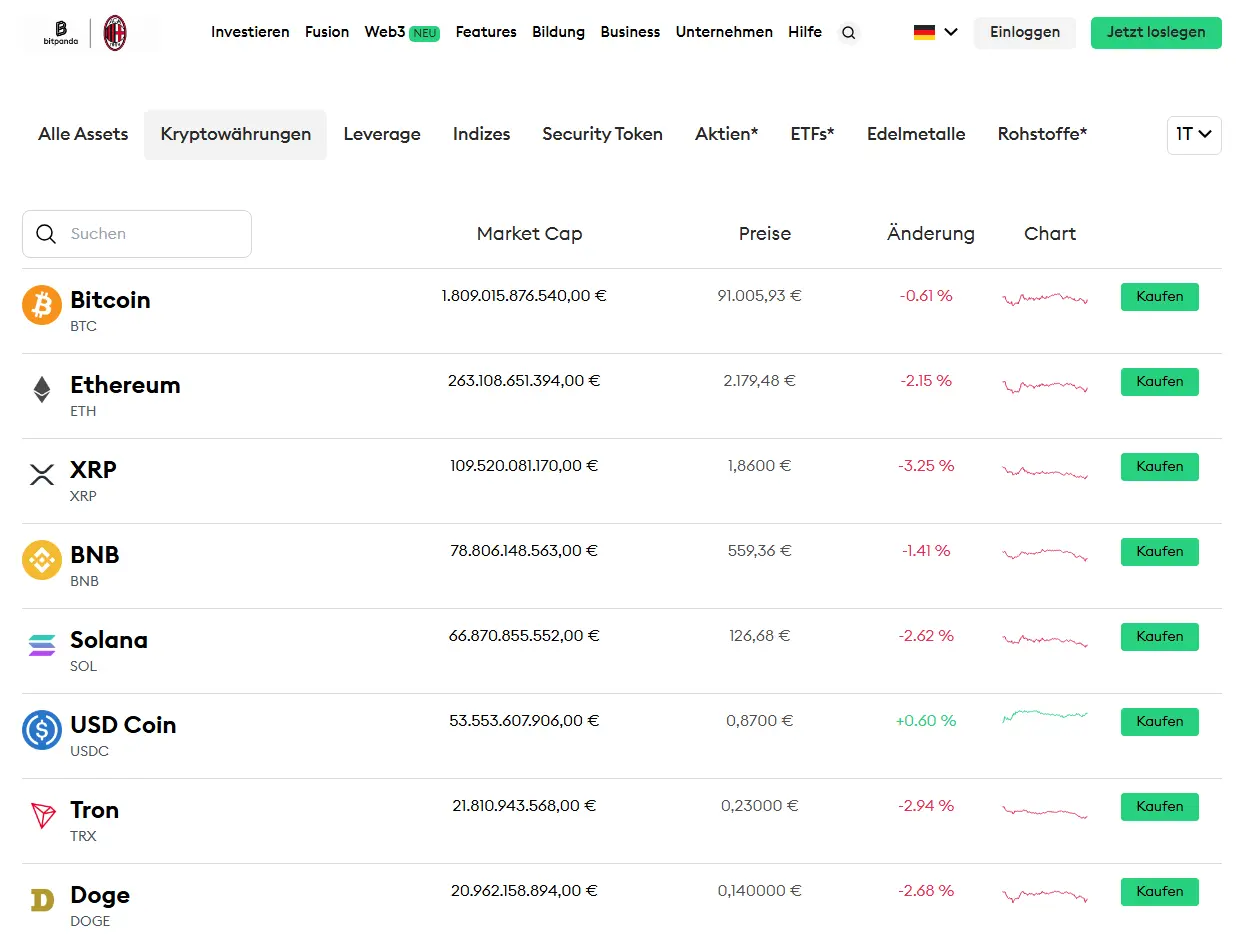Focus the Suchen search field

pos(137,234)
